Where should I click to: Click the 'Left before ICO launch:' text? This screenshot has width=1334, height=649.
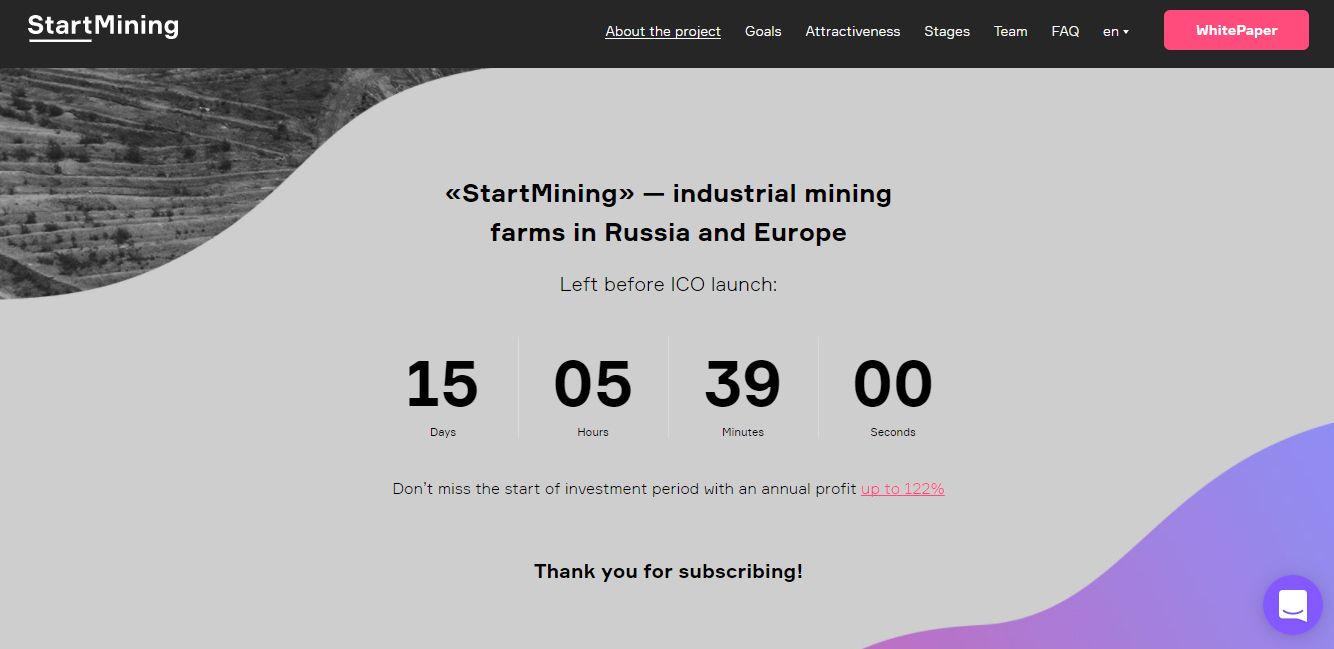(668, 285)
